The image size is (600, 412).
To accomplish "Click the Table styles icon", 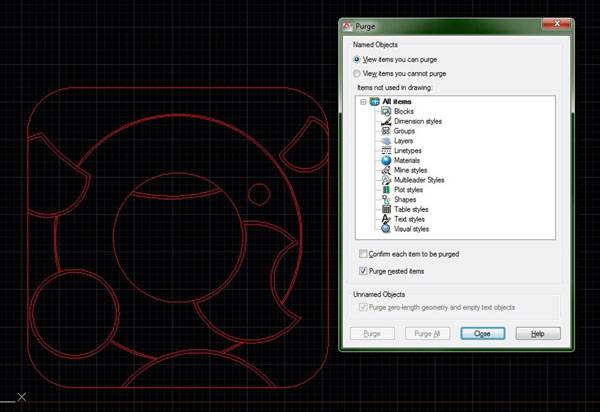I will click(385, 209).
